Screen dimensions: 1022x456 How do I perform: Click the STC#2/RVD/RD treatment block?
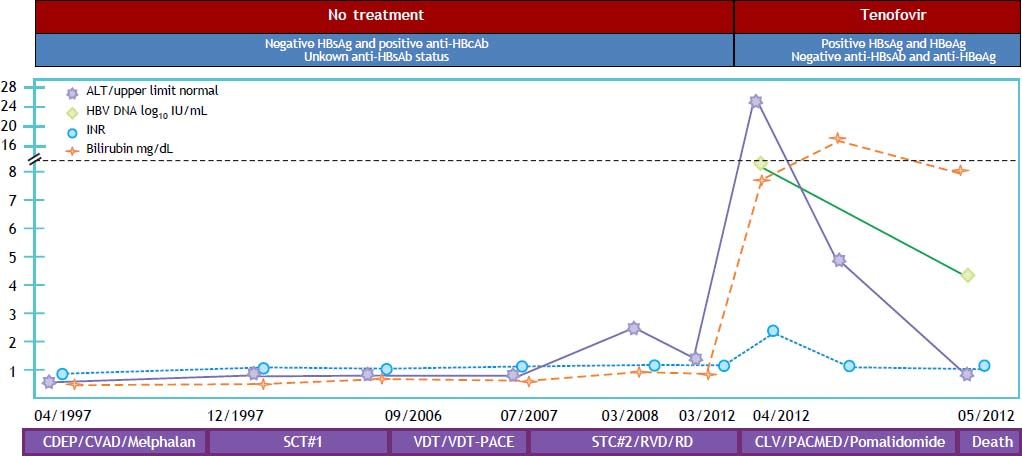(633, 442)
